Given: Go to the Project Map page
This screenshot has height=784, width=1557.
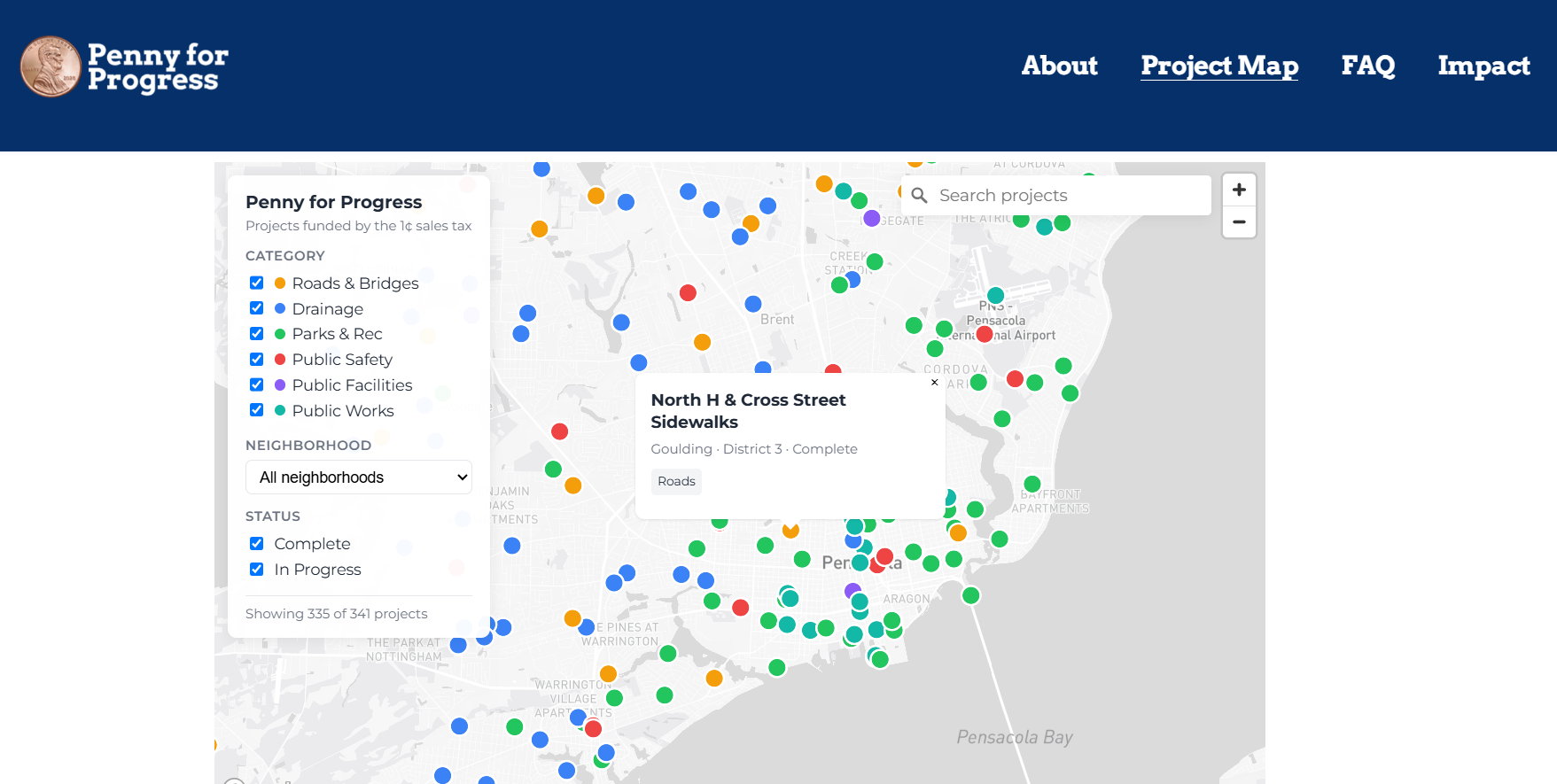Looking at the screenshot, I should coord(1219,66).
